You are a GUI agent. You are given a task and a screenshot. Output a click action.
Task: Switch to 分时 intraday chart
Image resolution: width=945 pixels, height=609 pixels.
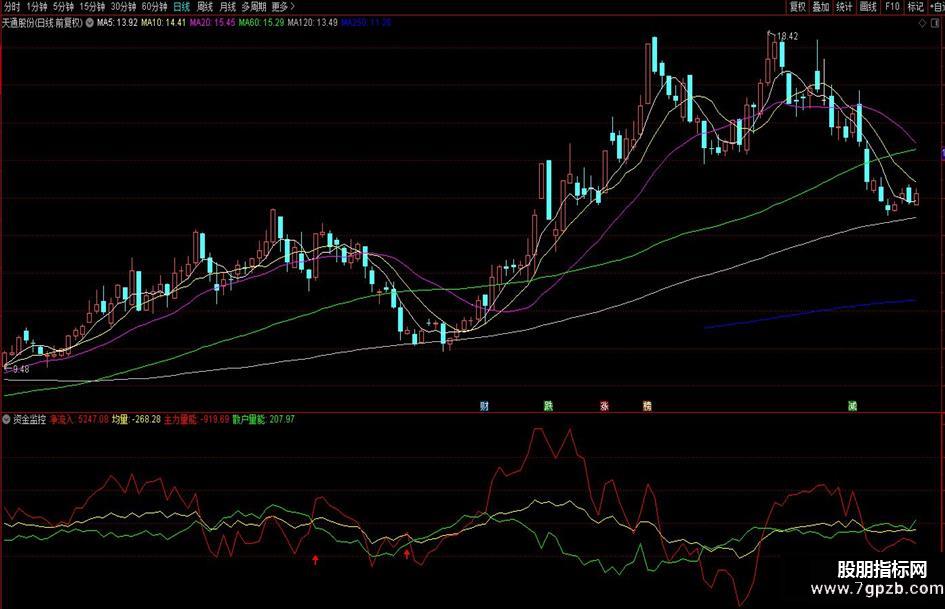[x=11, y=7]
